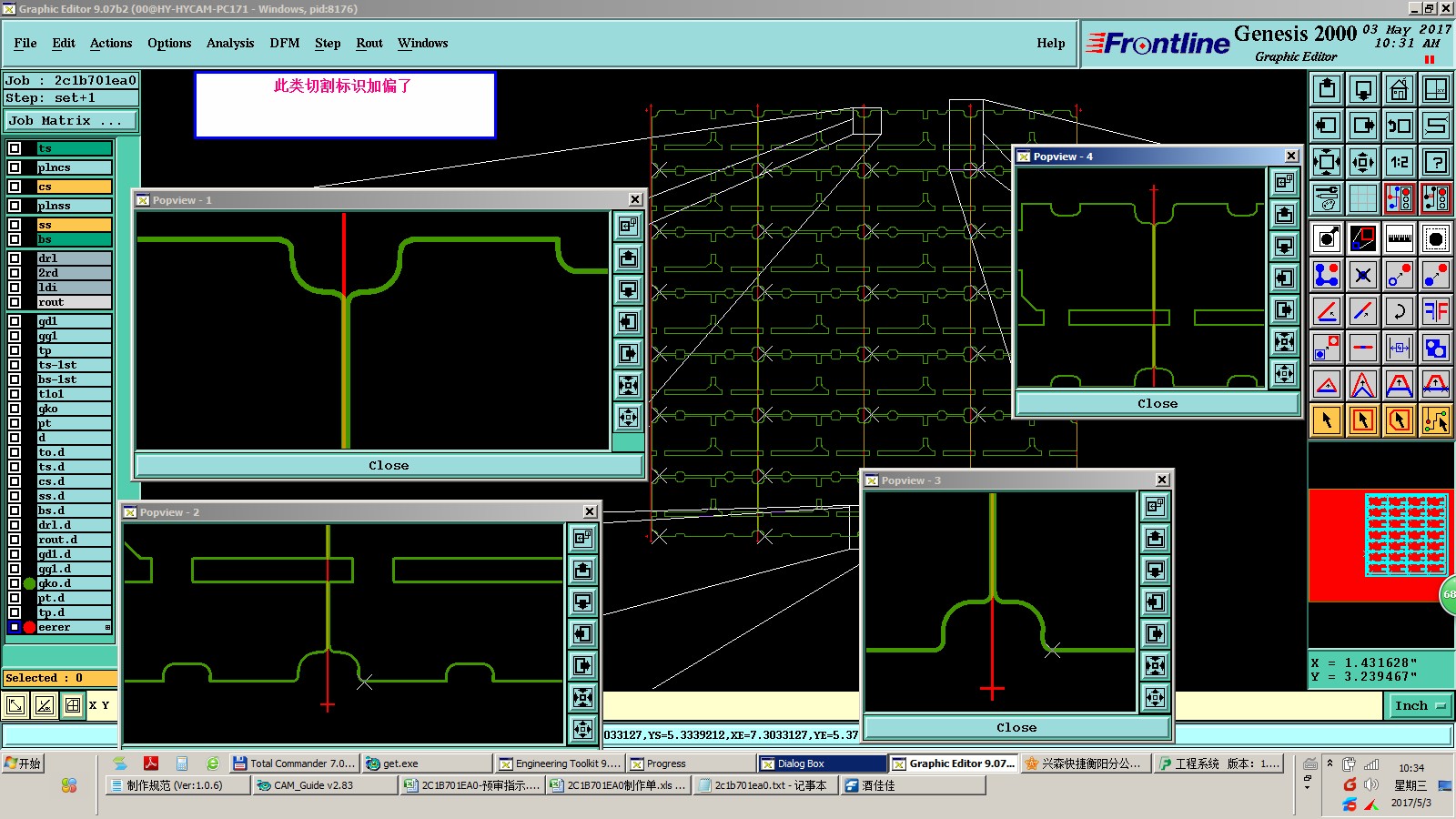This screenshot has height=819, width=1456.
Task: Click the question mark help icon
Action: [x=1436, y=162]
